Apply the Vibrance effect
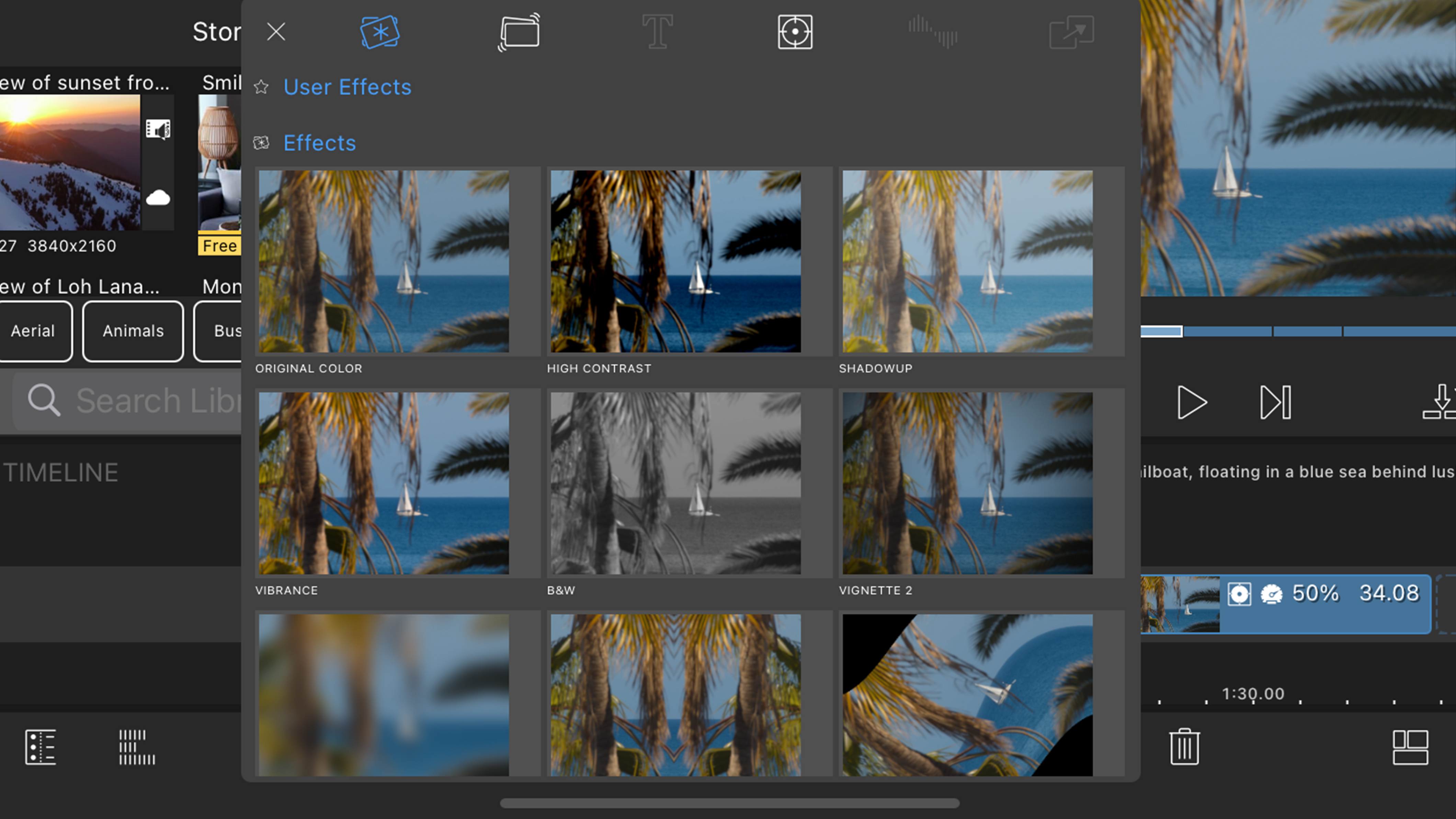This screenshot has height=819, width=1456. pyautogui.click(x=384, y=483)
